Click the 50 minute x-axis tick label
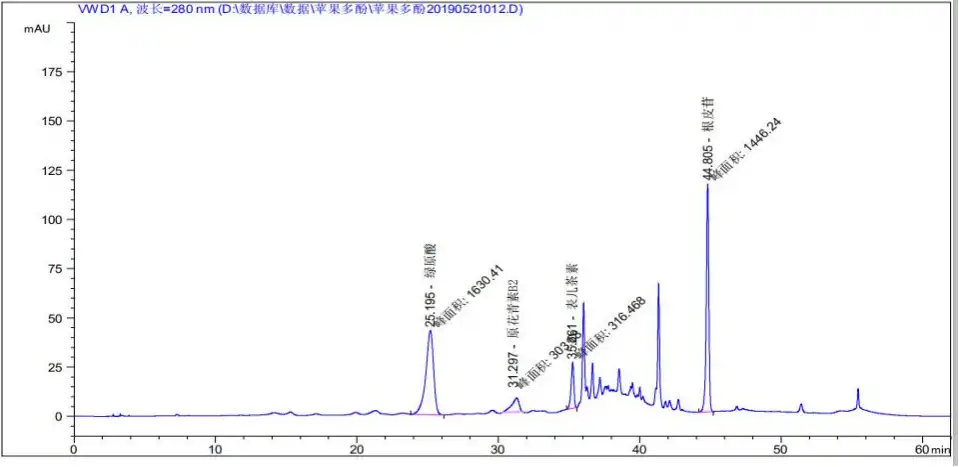The image size is (959, 467). click(781, 450)
